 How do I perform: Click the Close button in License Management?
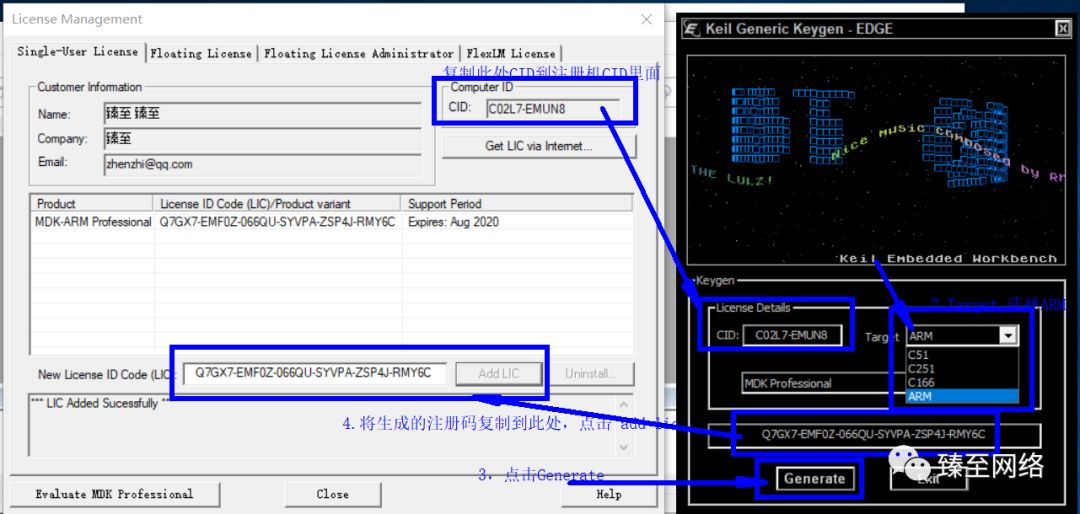333,494
